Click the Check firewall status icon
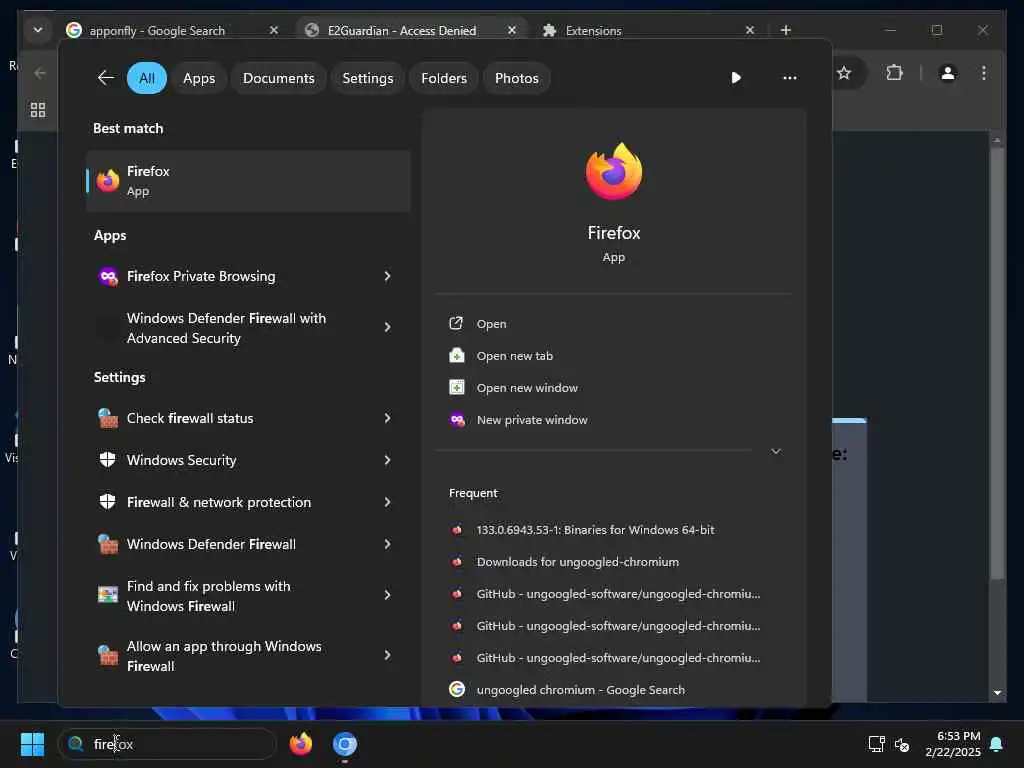 (108, 418)
